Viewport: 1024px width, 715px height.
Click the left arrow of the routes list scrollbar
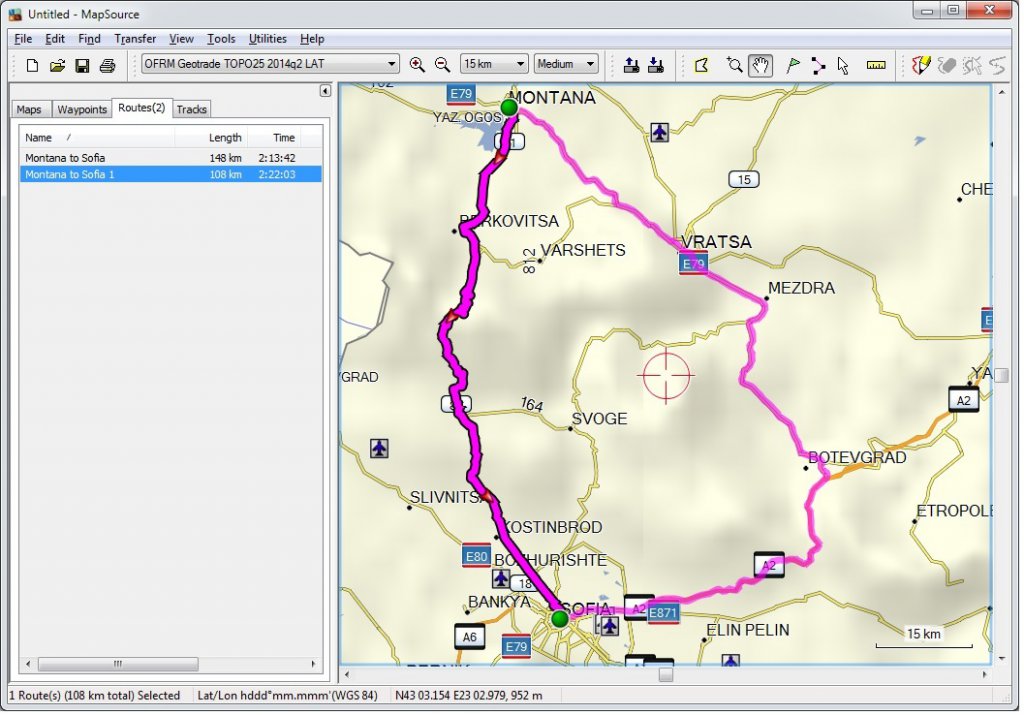coord(27,664)
